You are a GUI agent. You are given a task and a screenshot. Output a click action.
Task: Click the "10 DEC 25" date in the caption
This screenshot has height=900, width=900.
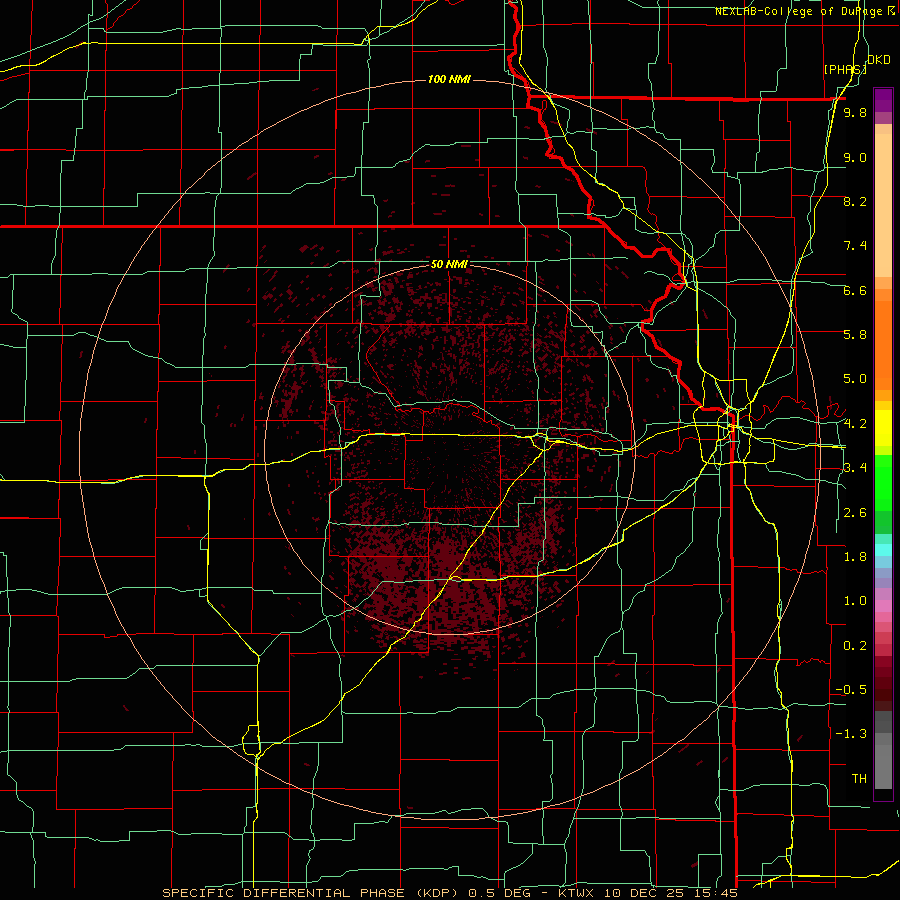point(644,893)
